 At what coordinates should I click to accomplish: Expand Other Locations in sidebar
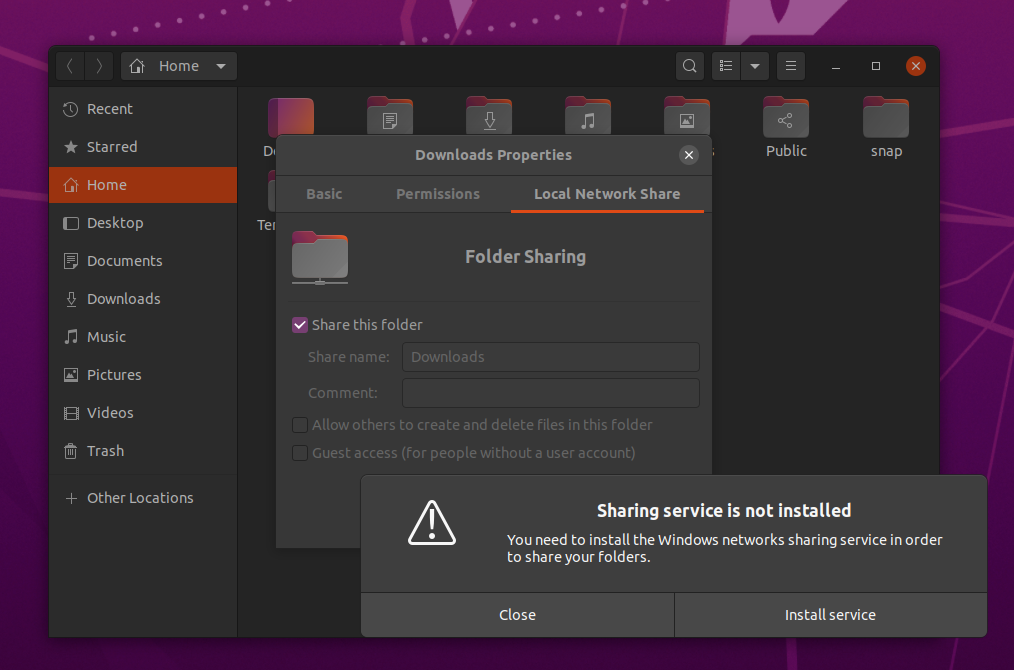tap(139, 498)
